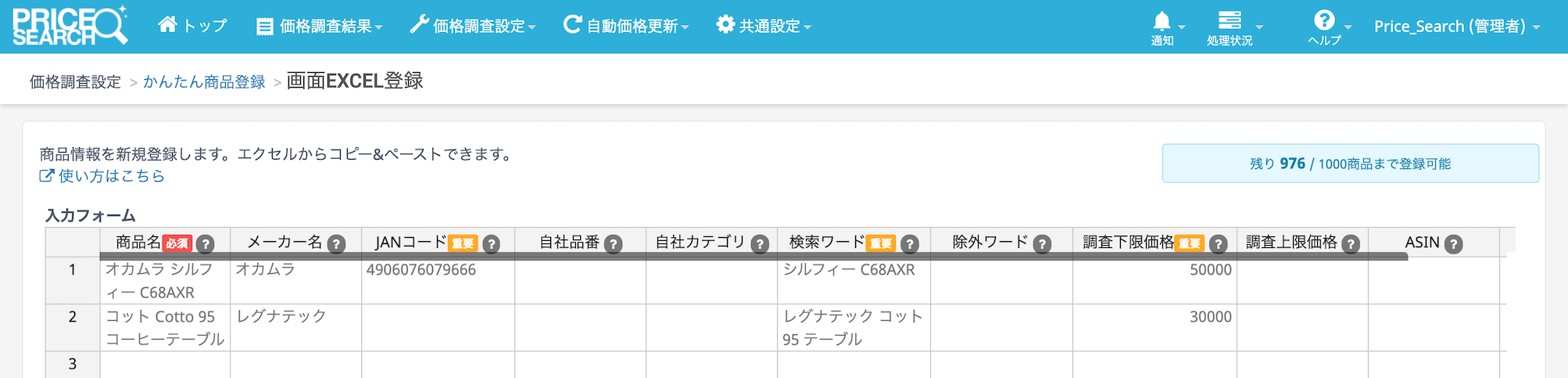
Task: Open the 自動価格更新 menu
Action: (x=626, y=27)
